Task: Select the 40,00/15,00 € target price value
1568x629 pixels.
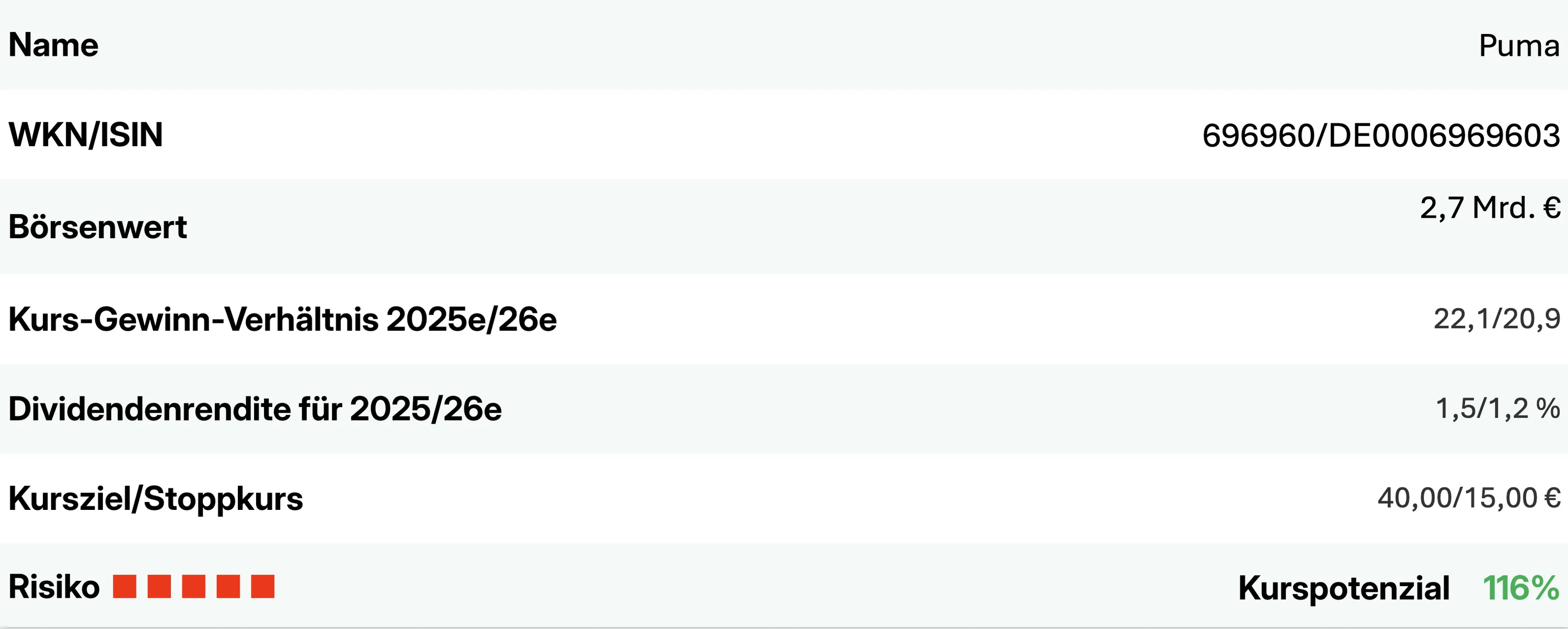Action: point(1469,497)
